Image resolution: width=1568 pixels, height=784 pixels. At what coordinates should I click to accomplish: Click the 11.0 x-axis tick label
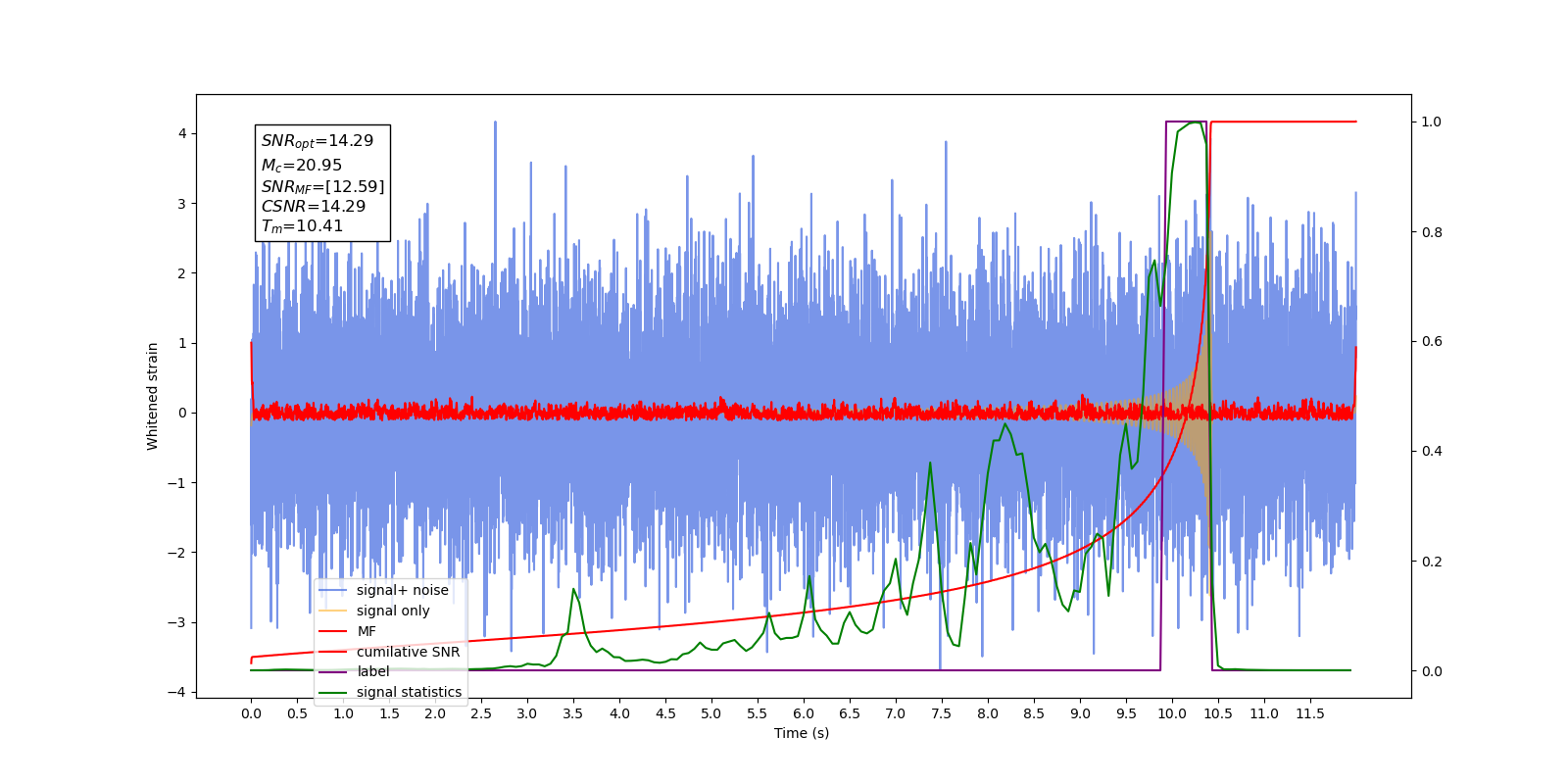coord(1264,713)
